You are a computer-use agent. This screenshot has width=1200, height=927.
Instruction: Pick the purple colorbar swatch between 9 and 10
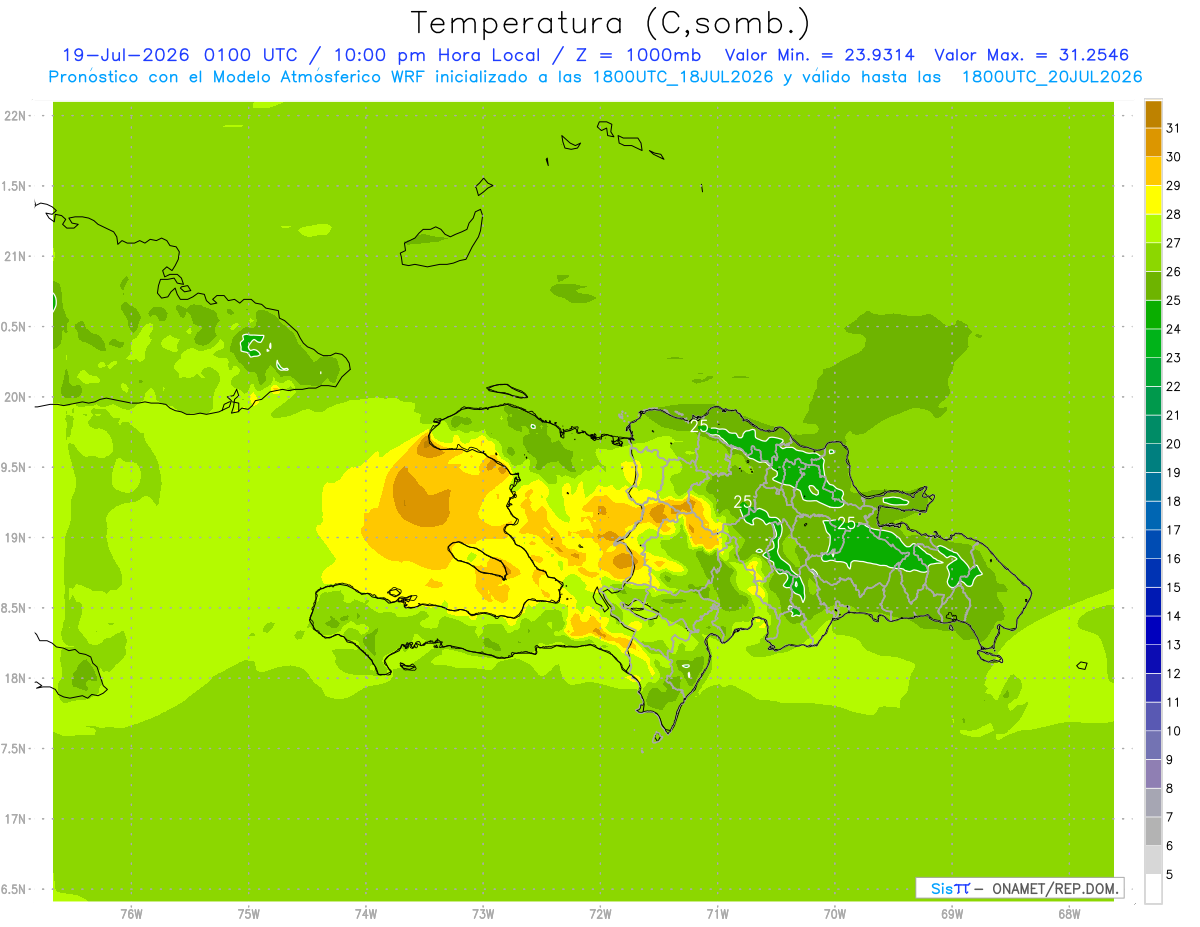pyautogui.click(x=1153, y=745)
